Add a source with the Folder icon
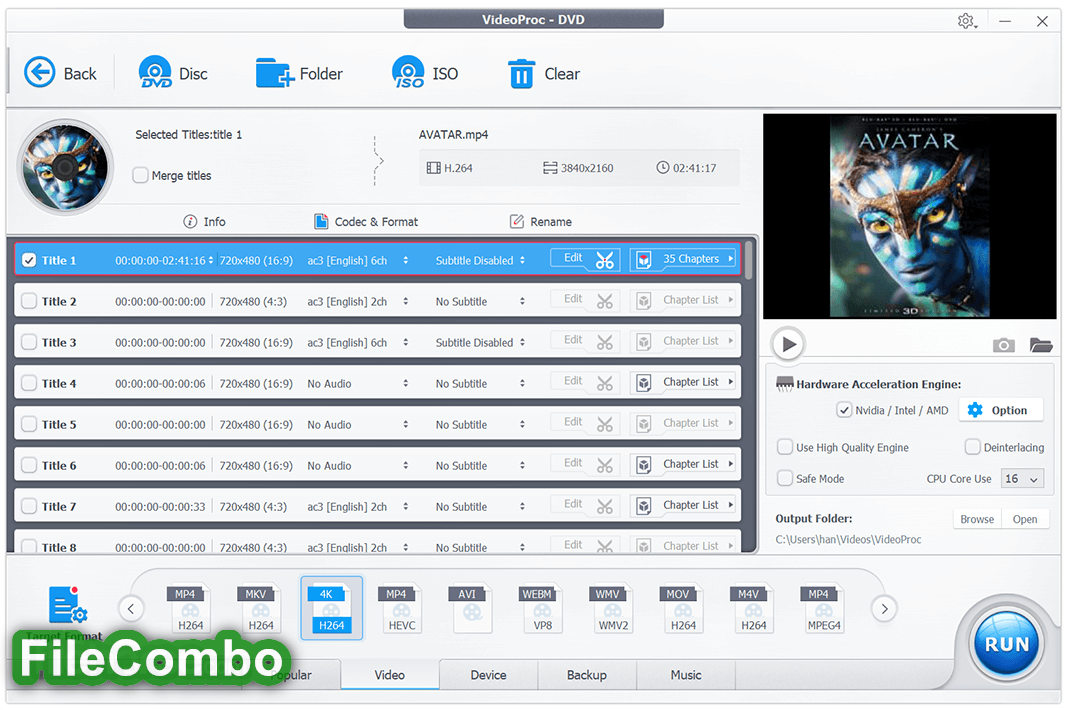 (x=274, y=72)
